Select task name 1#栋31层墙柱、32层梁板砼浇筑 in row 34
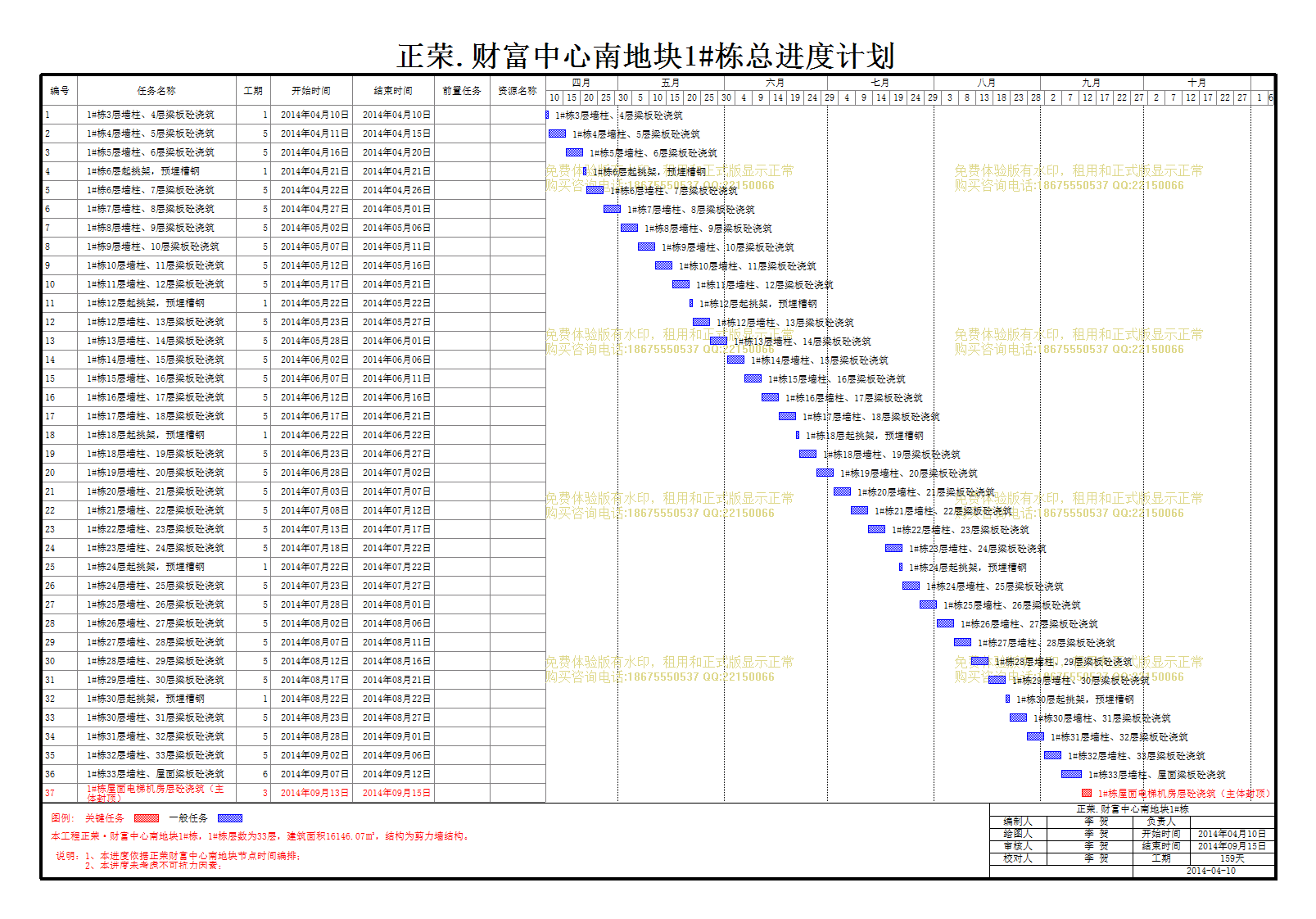 coord(156,736)
